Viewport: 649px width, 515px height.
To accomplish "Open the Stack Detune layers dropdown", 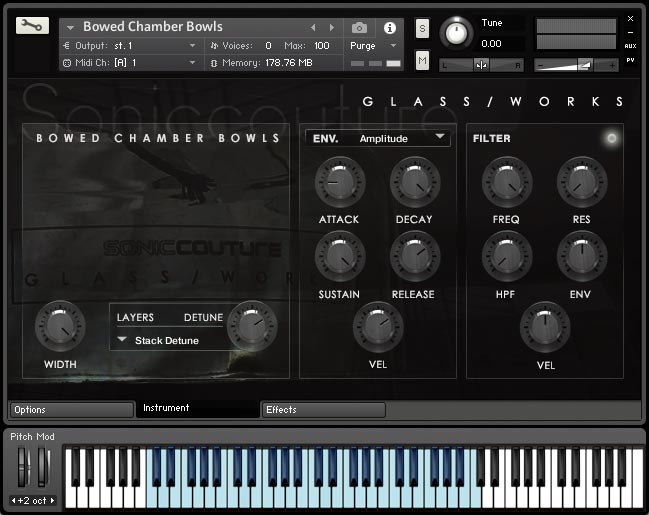I will click(158, 340).
